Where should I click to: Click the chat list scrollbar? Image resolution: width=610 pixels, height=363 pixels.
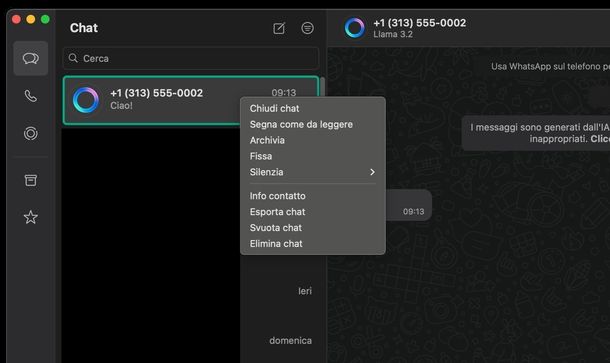click(x=323, y=88)
